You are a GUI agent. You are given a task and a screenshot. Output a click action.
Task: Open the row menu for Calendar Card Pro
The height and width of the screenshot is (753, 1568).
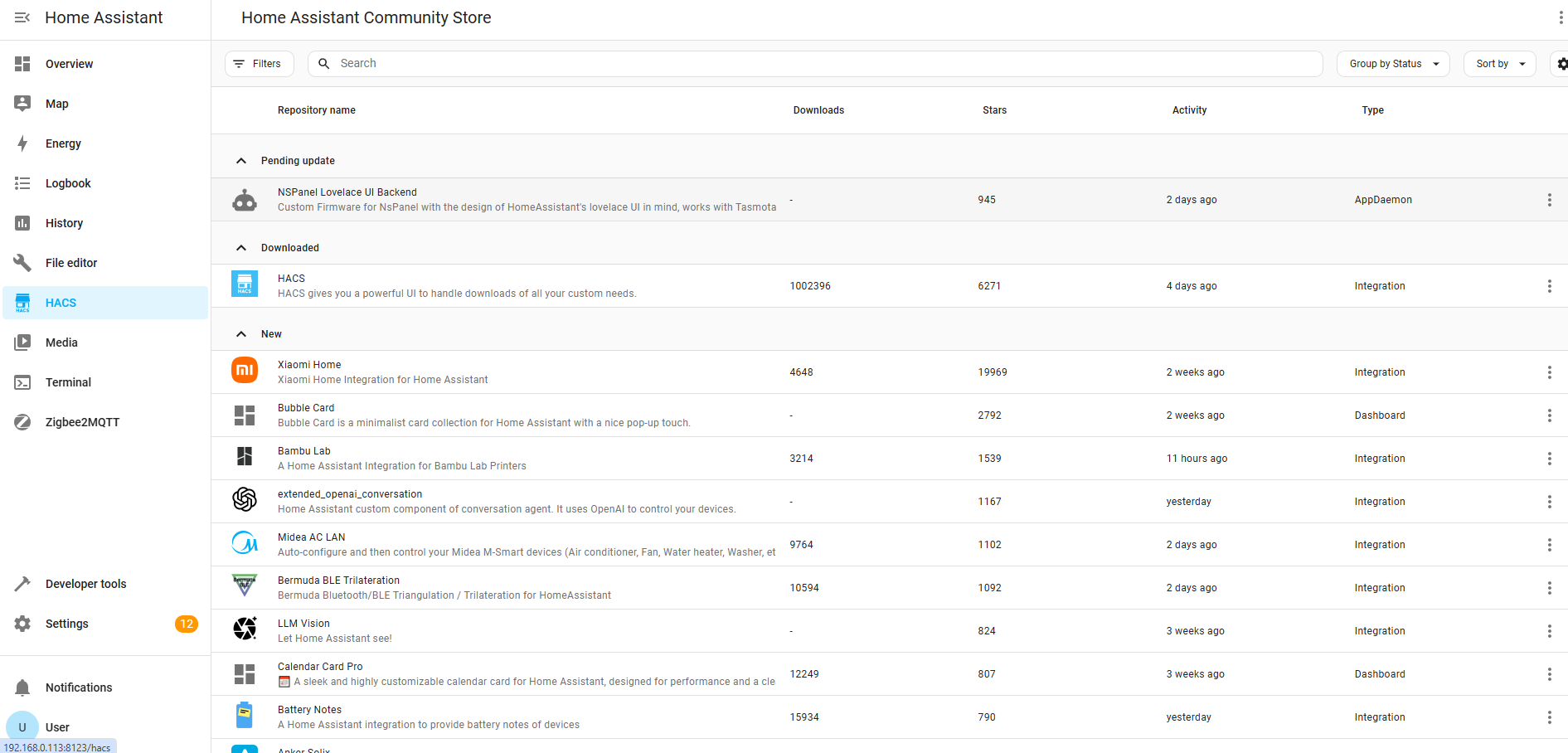coord(1549,674)
